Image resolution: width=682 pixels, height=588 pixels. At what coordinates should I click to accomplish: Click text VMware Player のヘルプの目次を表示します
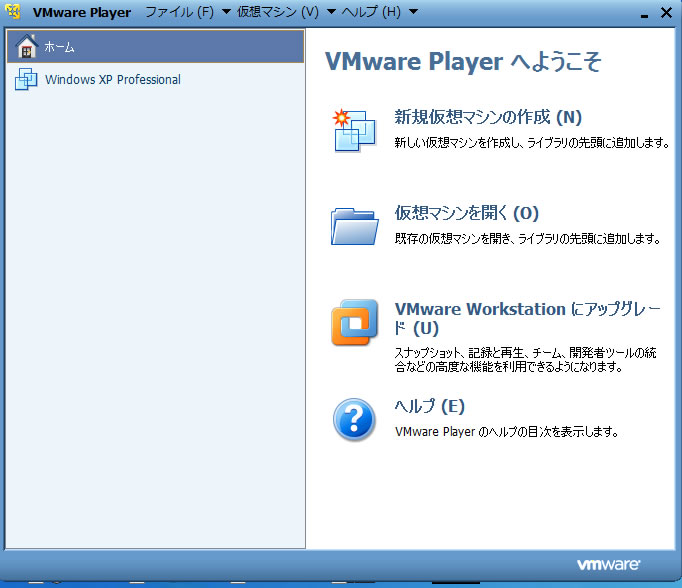(x=507, y=432)
